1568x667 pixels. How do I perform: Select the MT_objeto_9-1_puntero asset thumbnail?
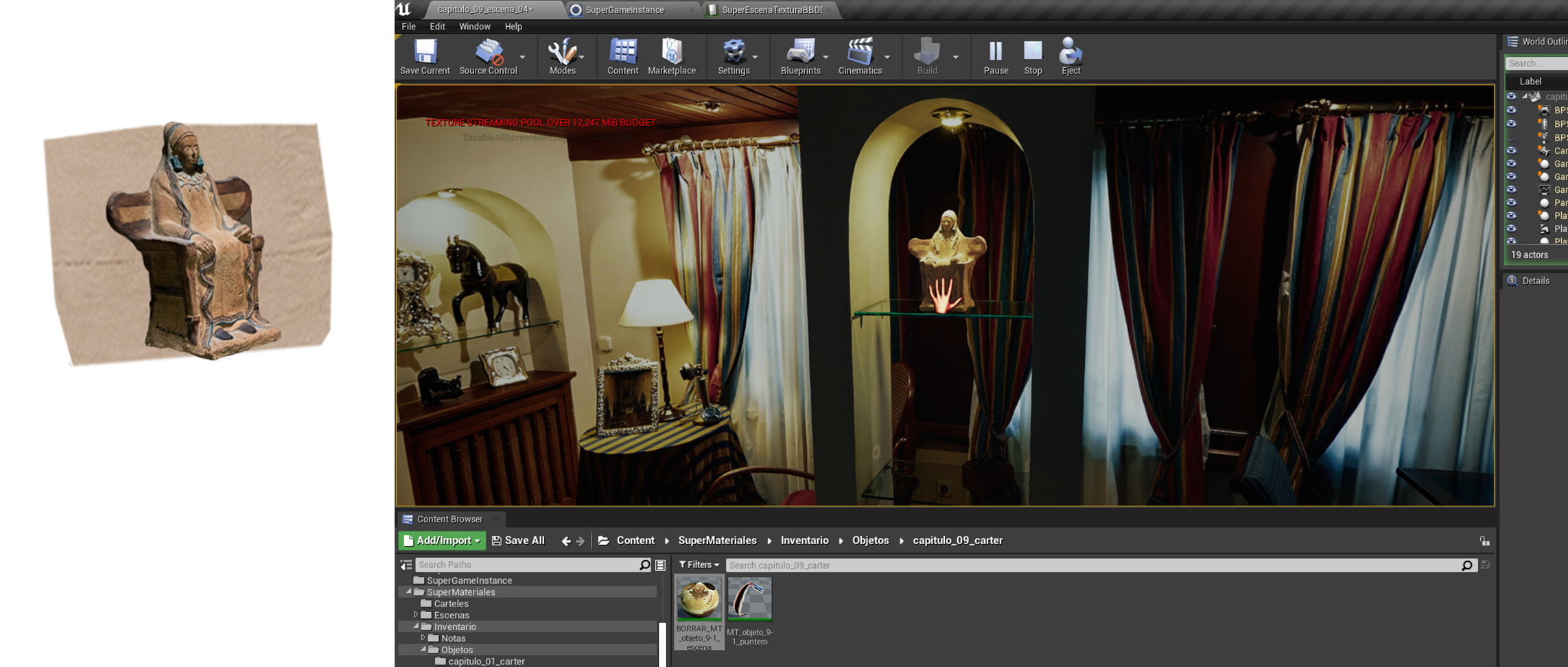point(749,599)
